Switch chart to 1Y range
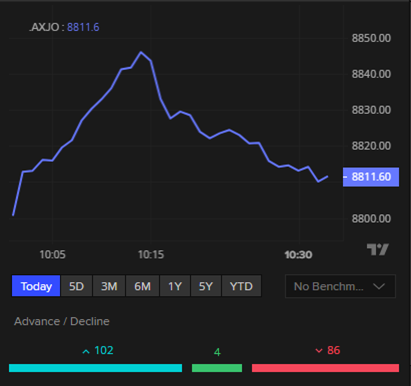Viewport: 411px width, 386px height. pos(175,286)
